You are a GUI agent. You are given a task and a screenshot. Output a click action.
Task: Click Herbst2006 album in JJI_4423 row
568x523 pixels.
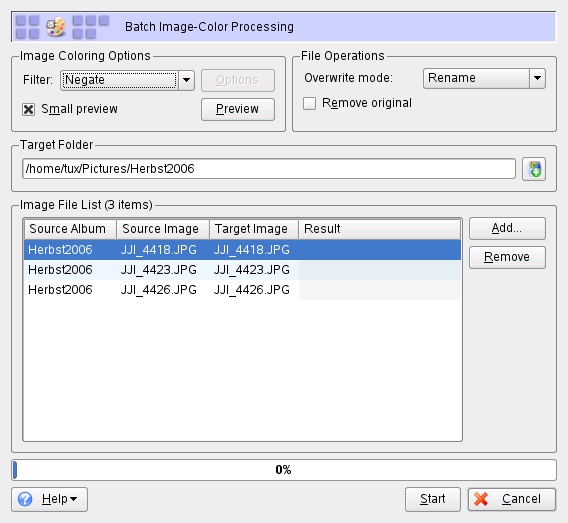pyautogui.click(x=60, y=270)
